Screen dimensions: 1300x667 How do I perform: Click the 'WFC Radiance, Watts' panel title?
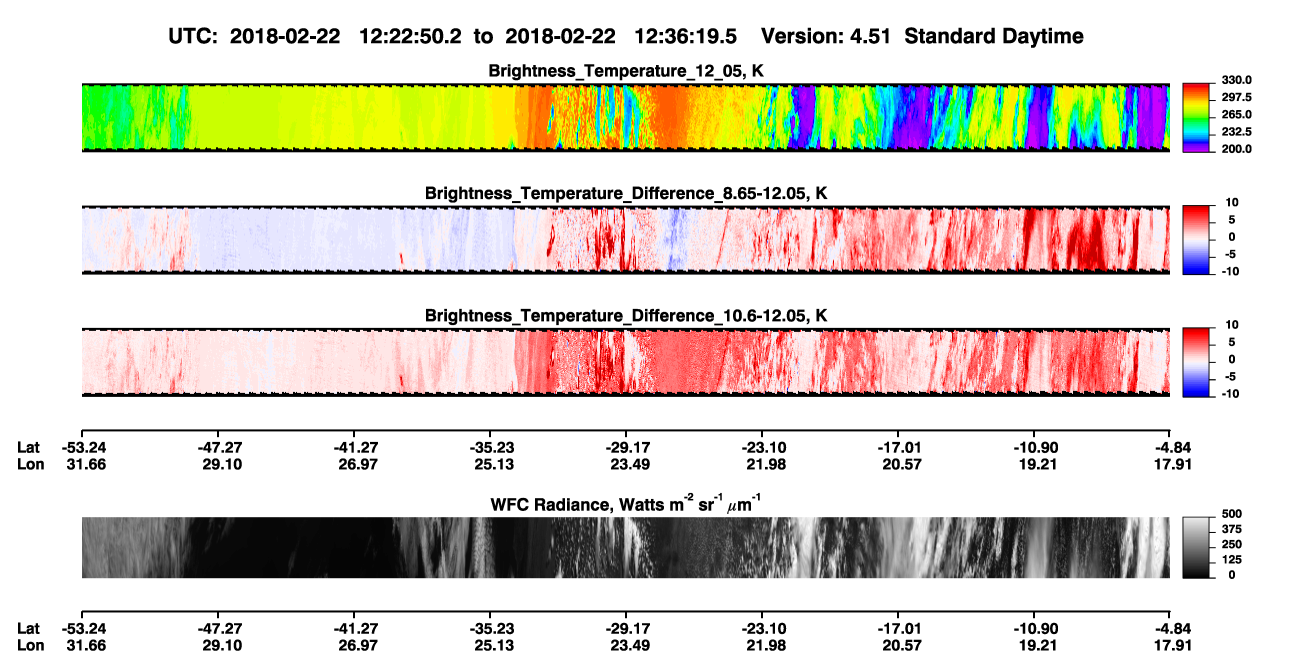point(626,504)
